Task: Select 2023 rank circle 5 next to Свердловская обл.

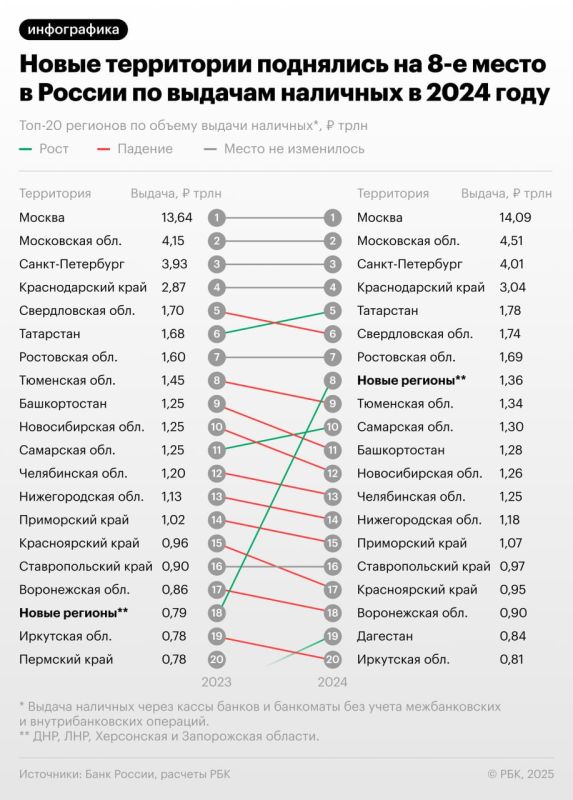Action: 216,311
